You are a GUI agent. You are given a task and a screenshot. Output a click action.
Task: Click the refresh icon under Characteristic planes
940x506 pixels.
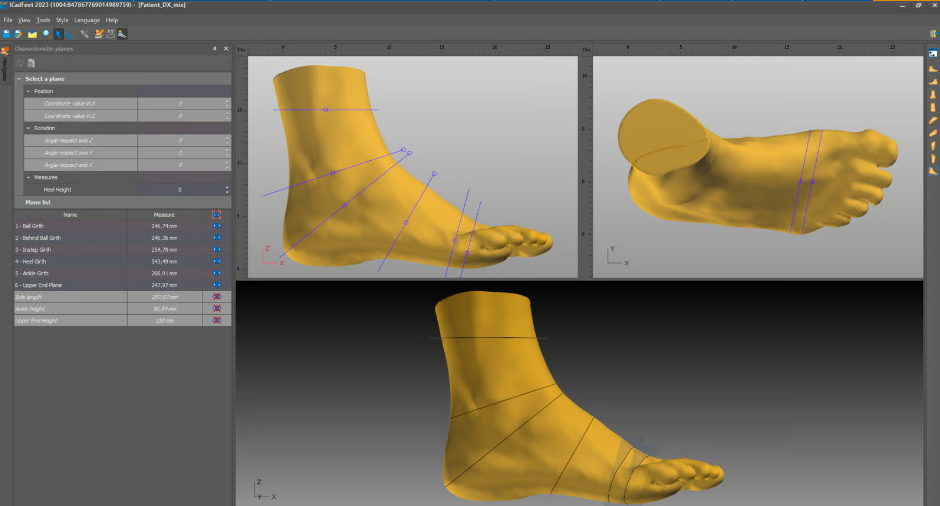point(20,63)
